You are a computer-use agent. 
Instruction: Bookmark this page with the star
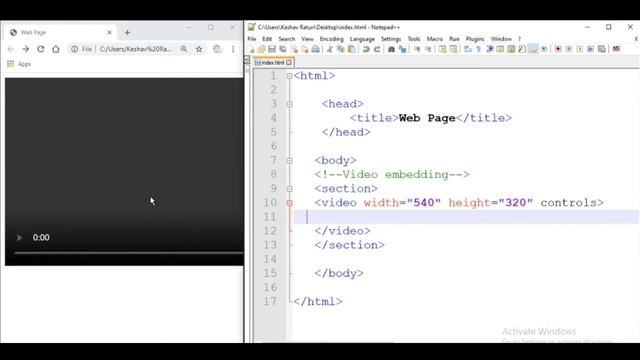point(199,49)
